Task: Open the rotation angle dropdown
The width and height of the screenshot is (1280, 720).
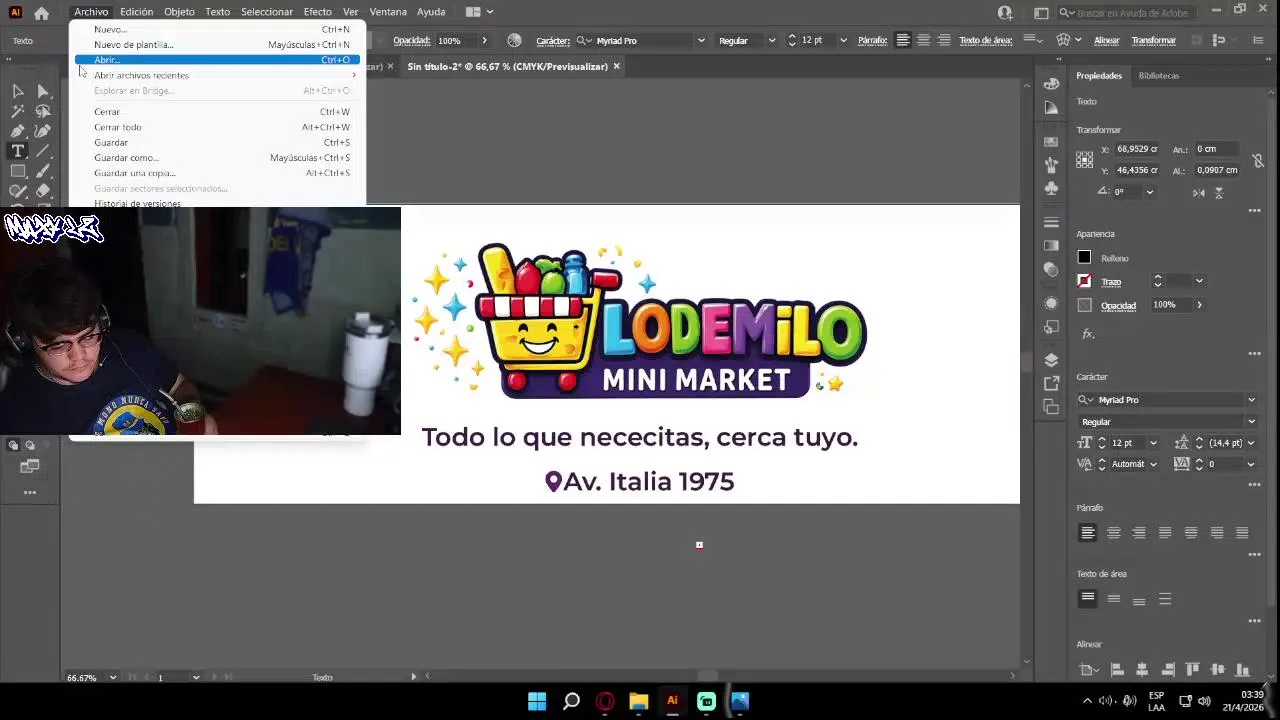Action: 1149,192
